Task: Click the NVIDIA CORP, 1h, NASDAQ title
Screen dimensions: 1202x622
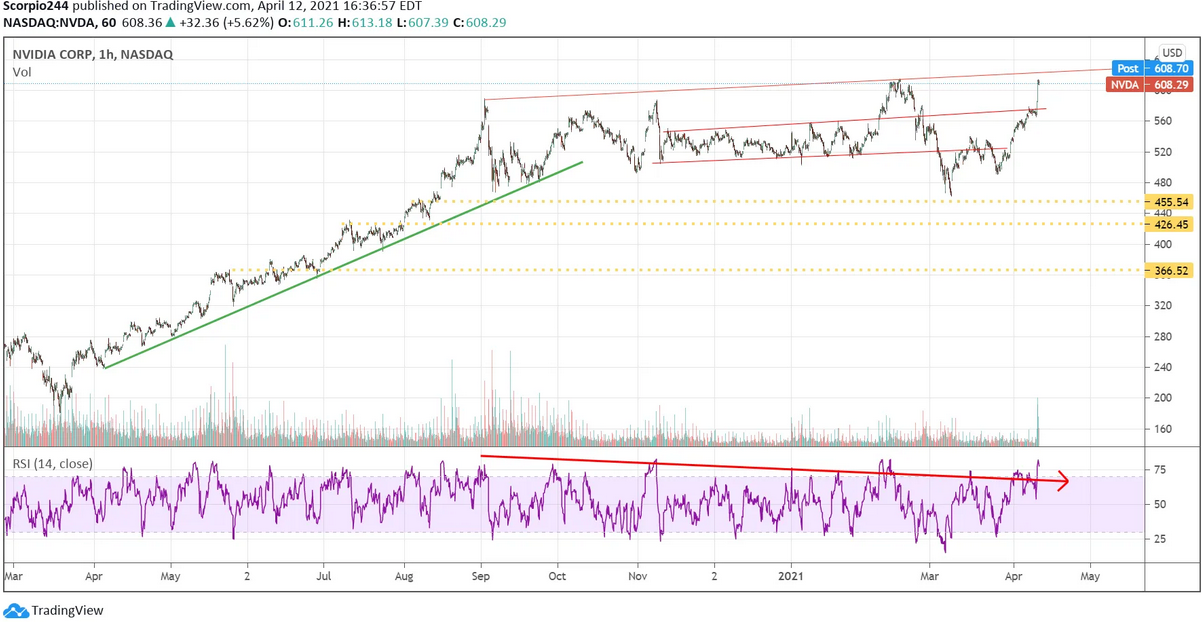Action: coord(92,55)
